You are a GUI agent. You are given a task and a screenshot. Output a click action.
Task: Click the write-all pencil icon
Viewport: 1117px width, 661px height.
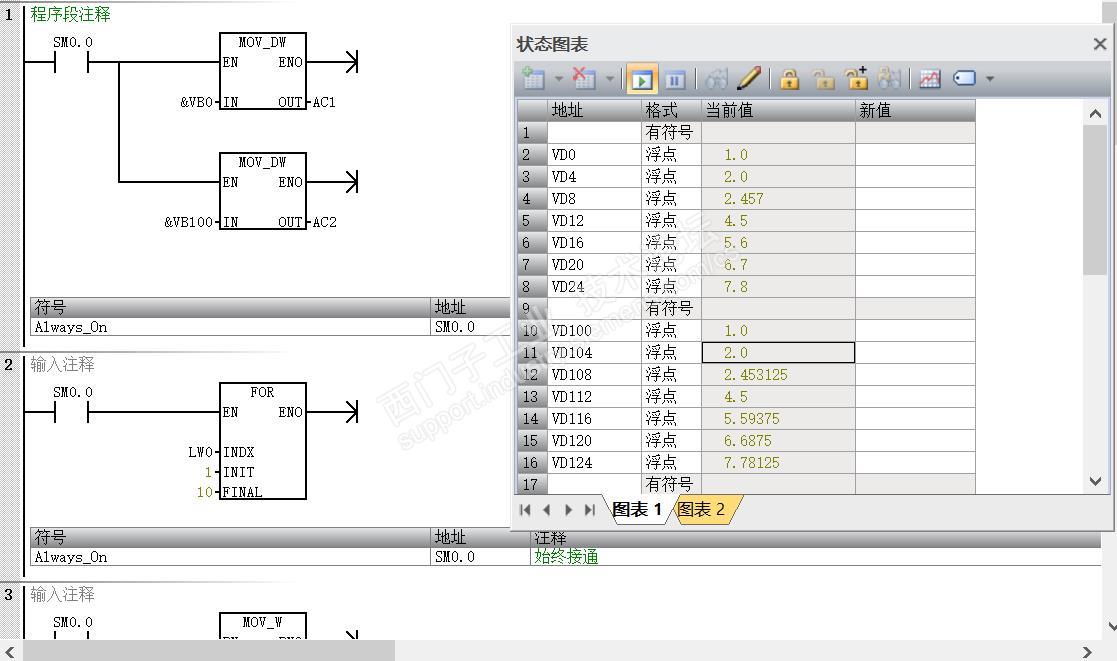[x=749, y=78]
